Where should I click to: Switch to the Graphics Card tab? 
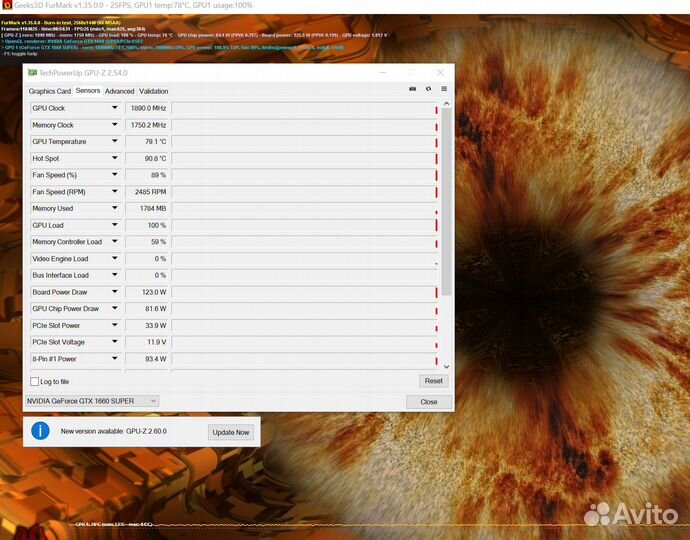(49, 91)
